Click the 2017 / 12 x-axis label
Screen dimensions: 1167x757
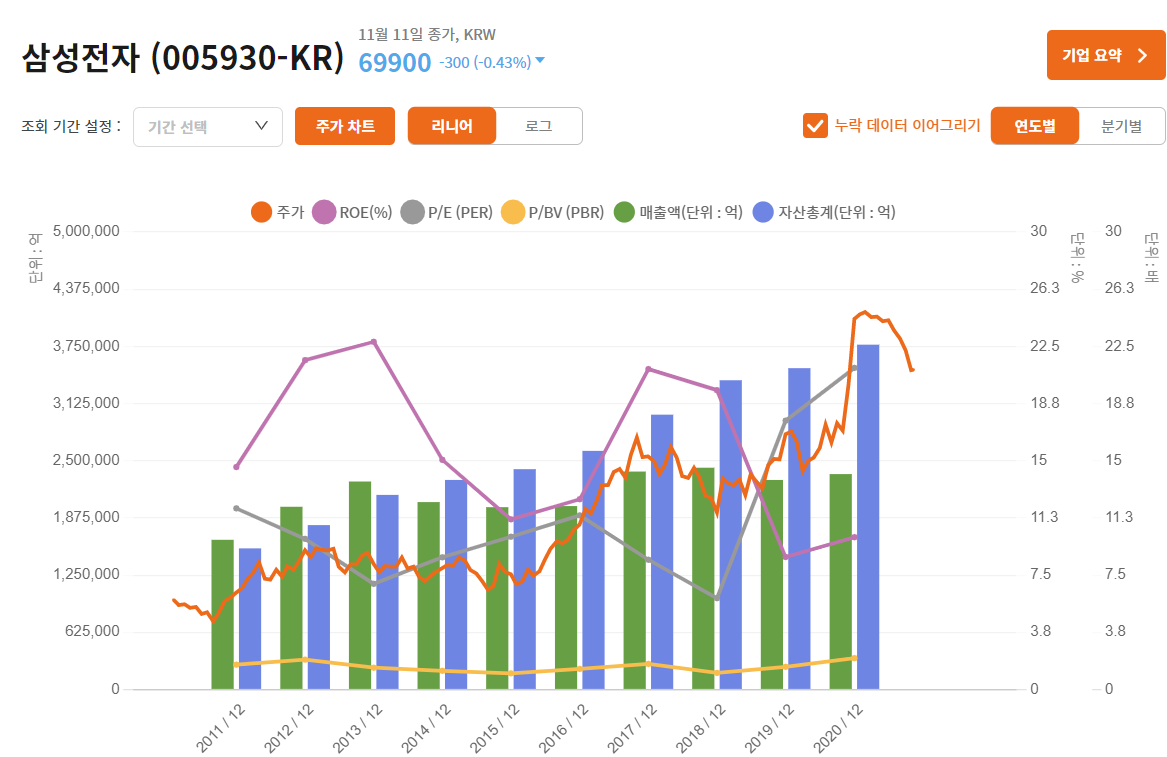tap(632, 728)
